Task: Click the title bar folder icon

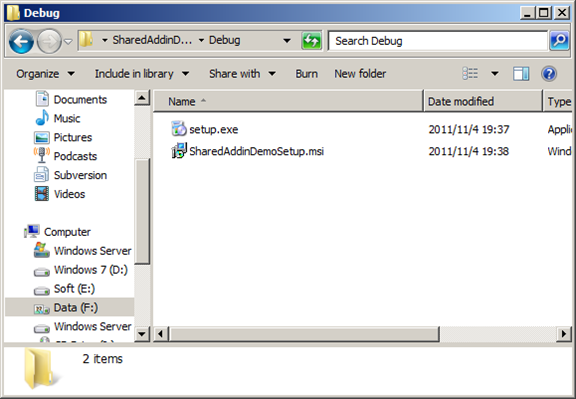Action: [13, 13]
